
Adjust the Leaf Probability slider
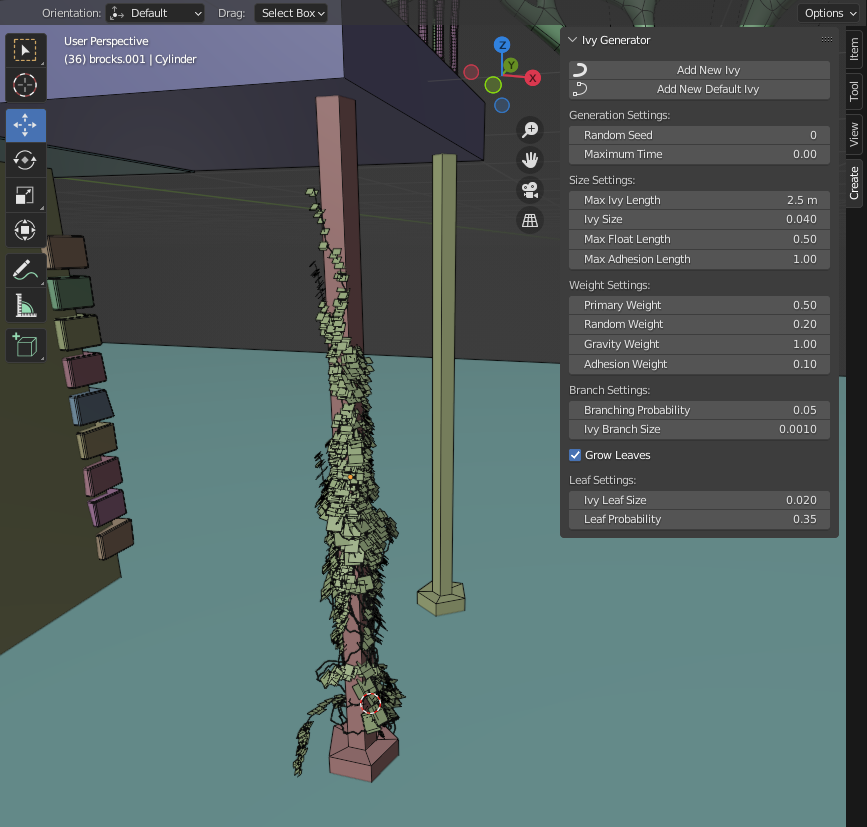click(x=699, y=519)
